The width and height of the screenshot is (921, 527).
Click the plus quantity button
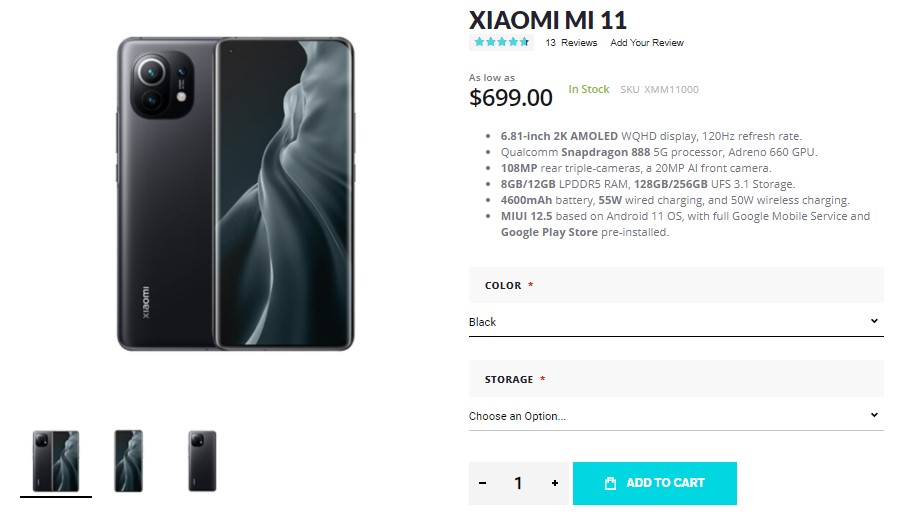[x=555, y=483]
